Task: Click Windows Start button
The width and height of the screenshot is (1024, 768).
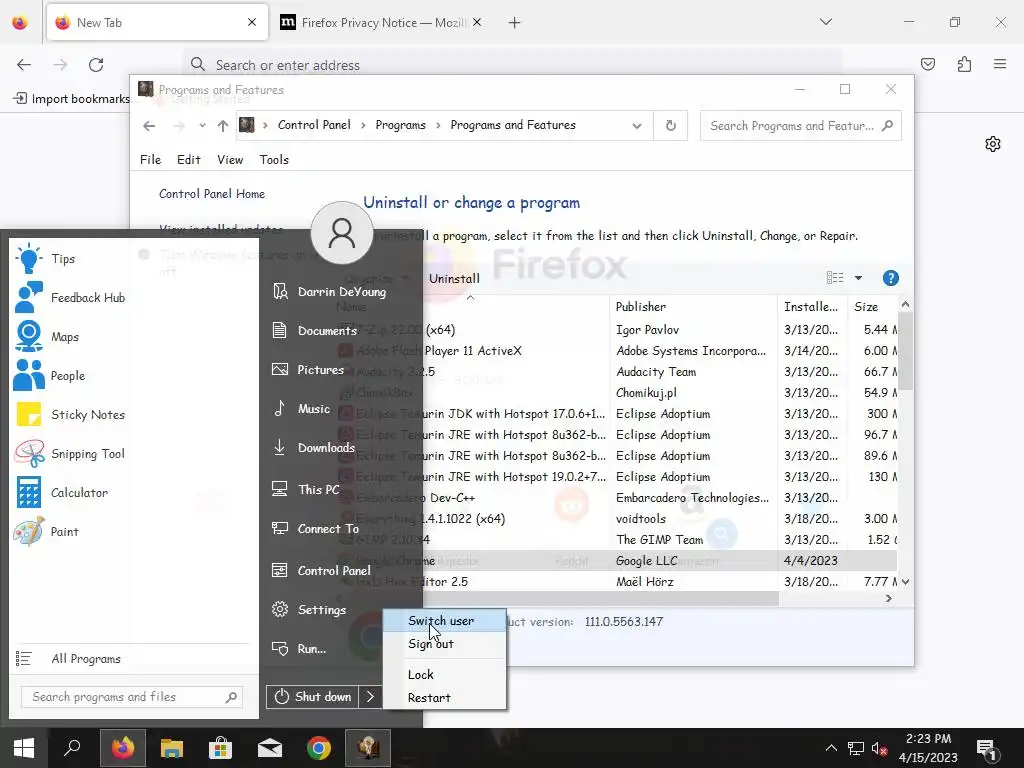Action: pos(24,748)
